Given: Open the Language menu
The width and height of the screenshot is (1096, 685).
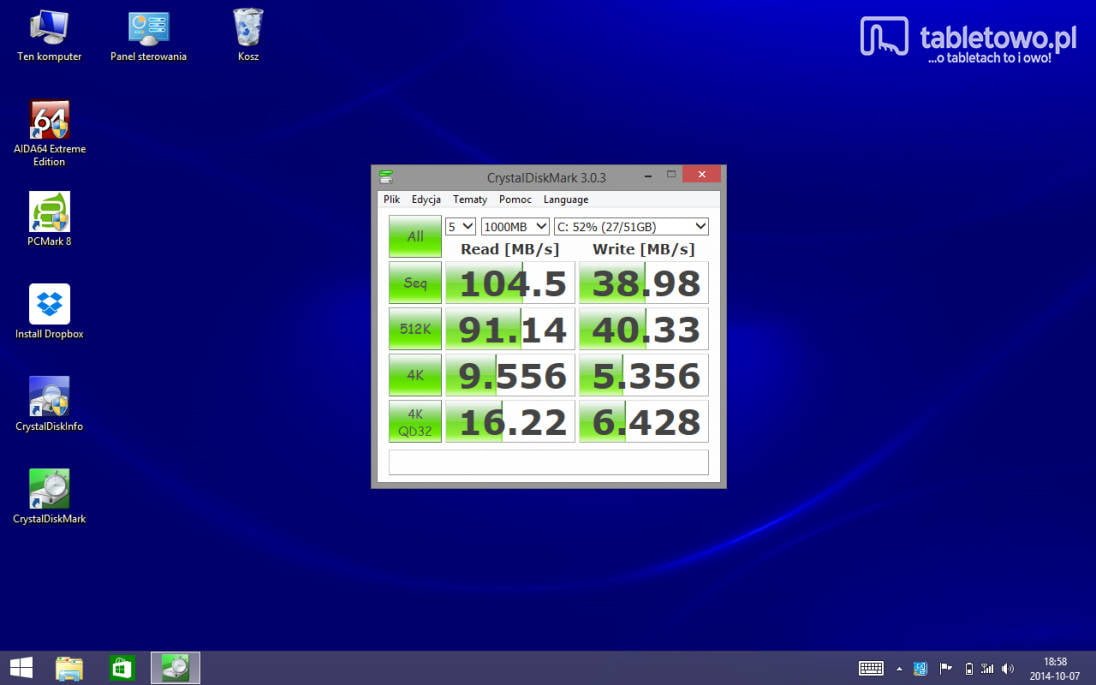Looking at the screenshot, I should click(565, 199).
